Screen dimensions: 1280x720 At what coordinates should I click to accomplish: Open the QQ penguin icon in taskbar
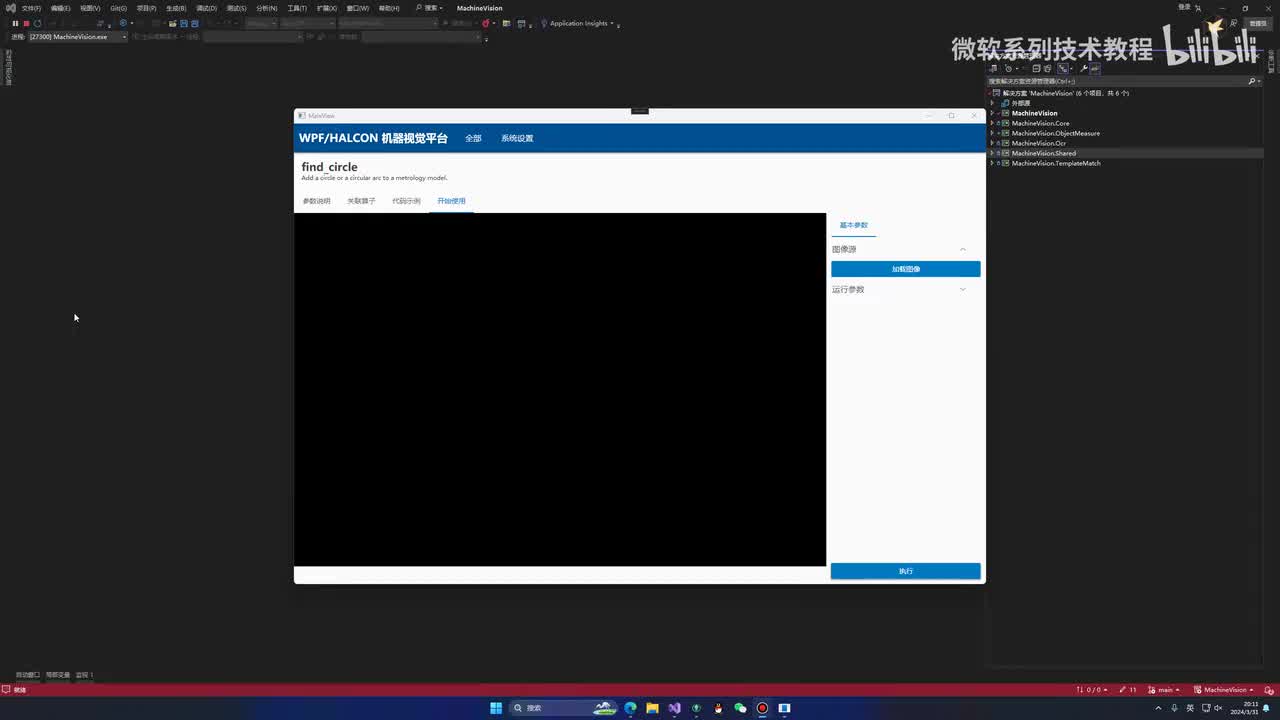point(718,708)
